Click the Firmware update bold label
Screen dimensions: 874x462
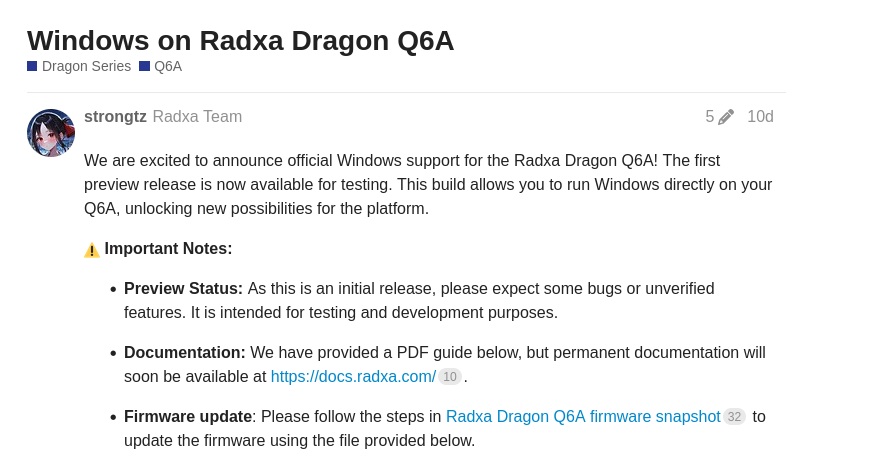pyautogui.click(x=188, y=417)
